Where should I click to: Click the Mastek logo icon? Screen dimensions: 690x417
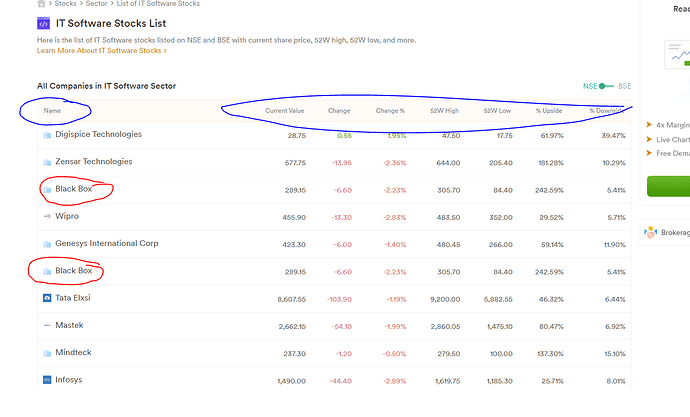(x=47, y=326)
